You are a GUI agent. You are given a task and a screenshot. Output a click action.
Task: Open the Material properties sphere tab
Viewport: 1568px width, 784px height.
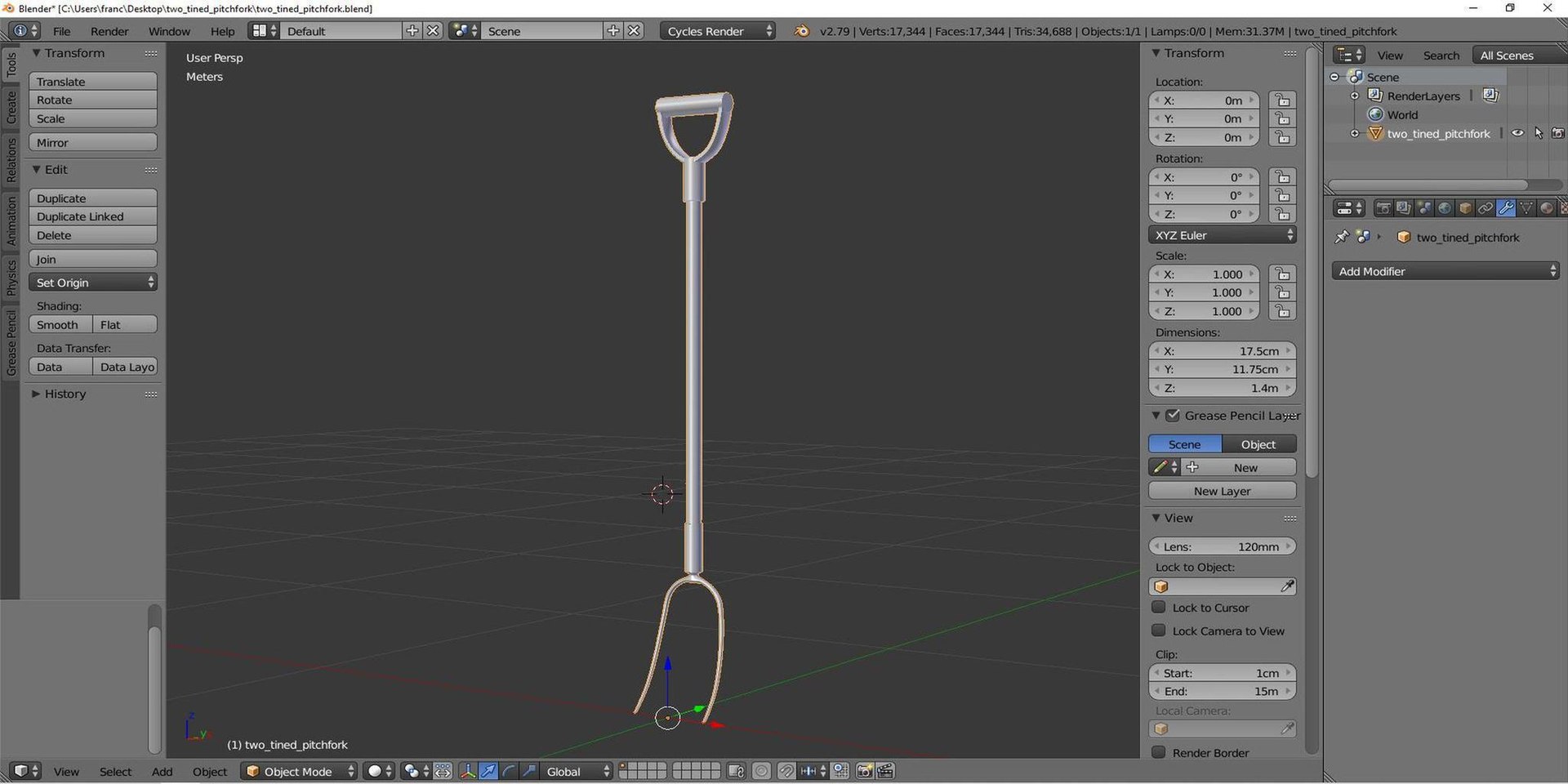tap(1547, 208)
